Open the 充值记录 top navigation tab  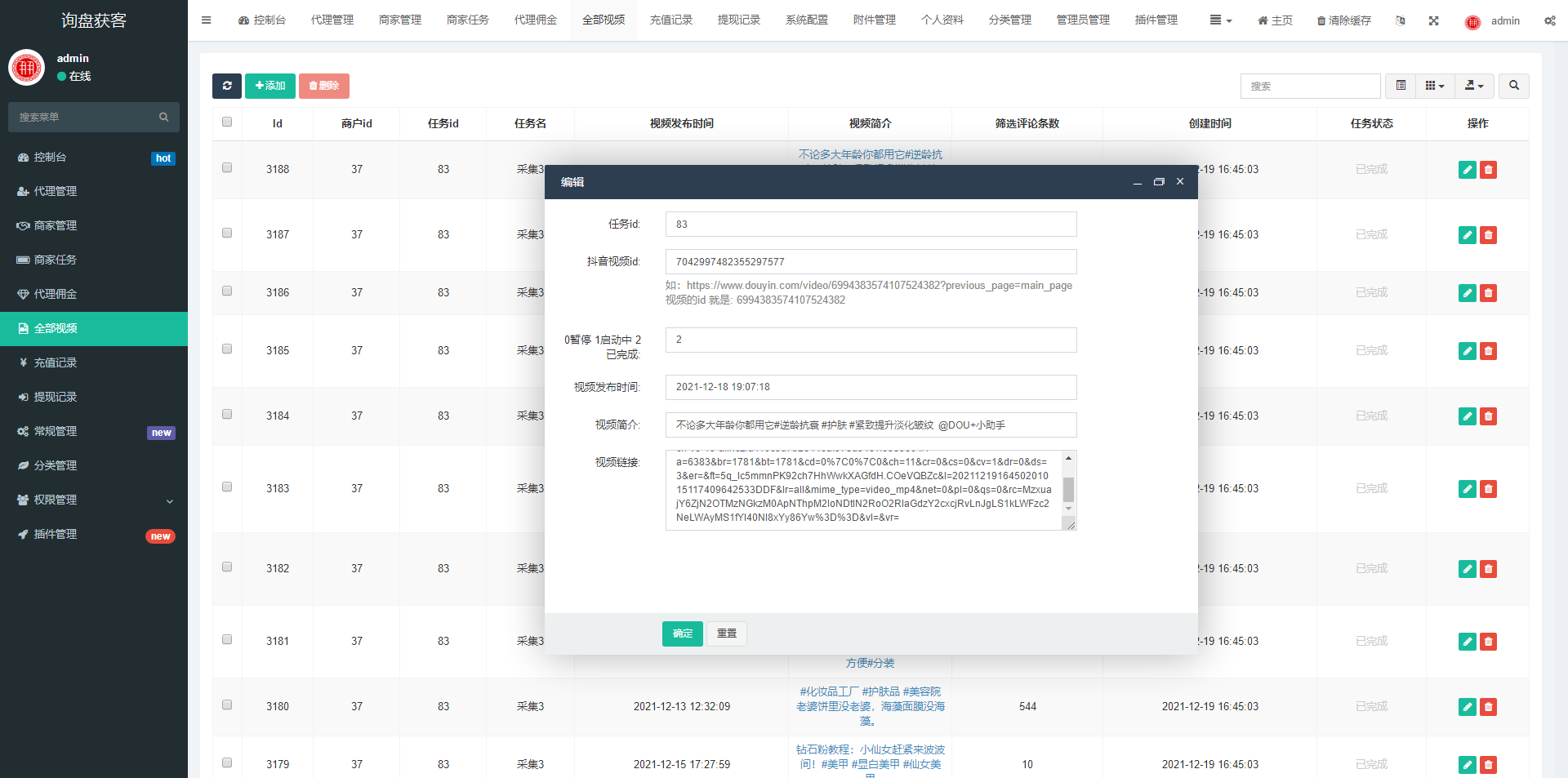[x=670, y=20]
